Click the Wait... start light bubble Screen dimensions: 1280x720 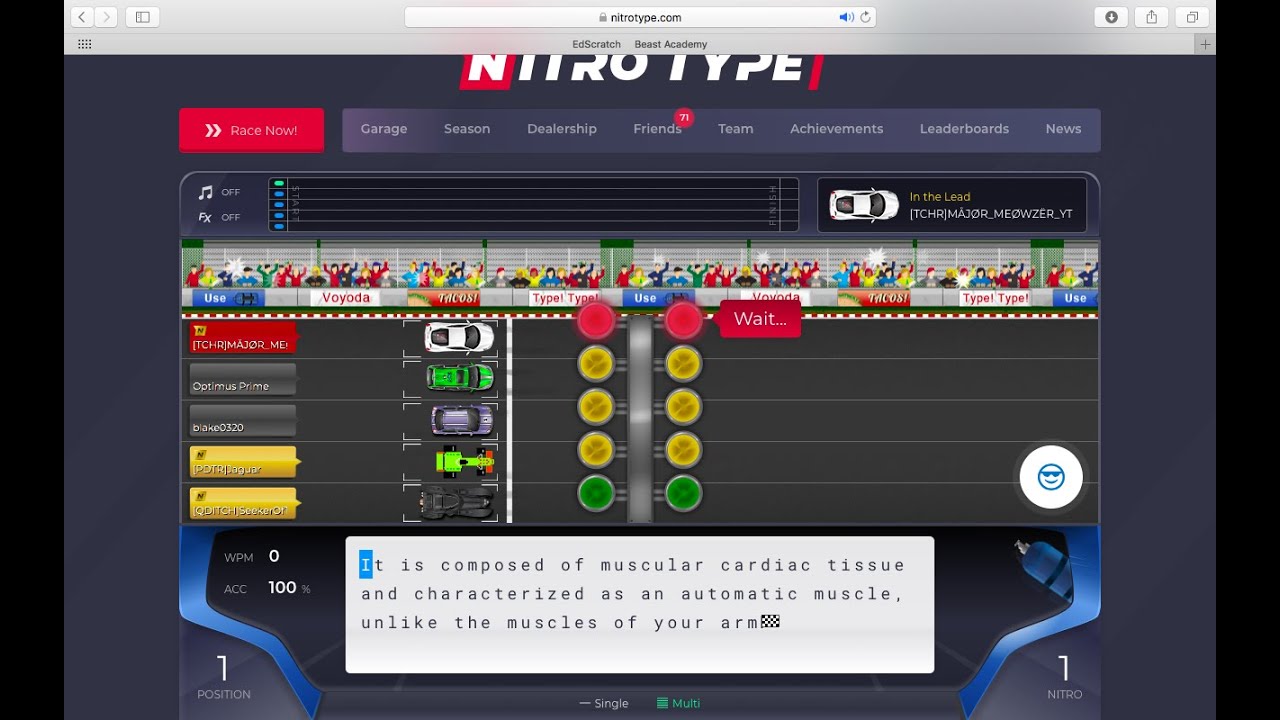coord(760,319)
